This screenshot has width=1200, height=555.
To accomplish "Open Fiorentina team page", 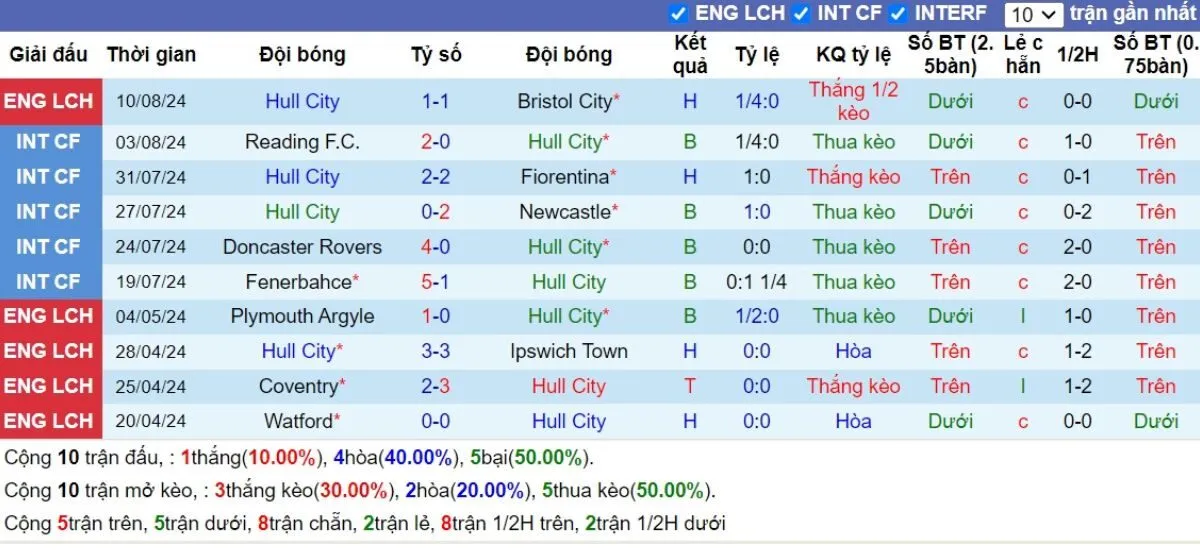I will tap(565, 177).
